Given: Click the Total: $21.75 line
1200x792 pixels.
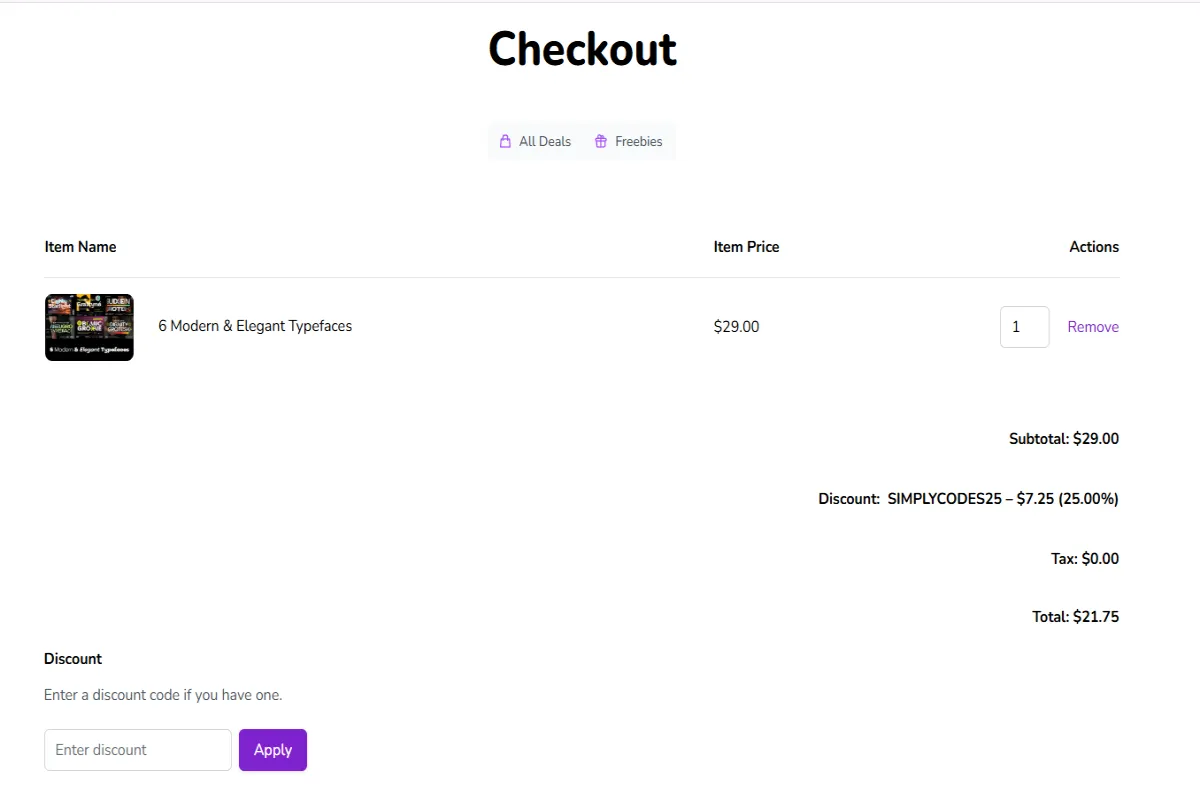Looking at the screenshot, I should point(1075,616).
